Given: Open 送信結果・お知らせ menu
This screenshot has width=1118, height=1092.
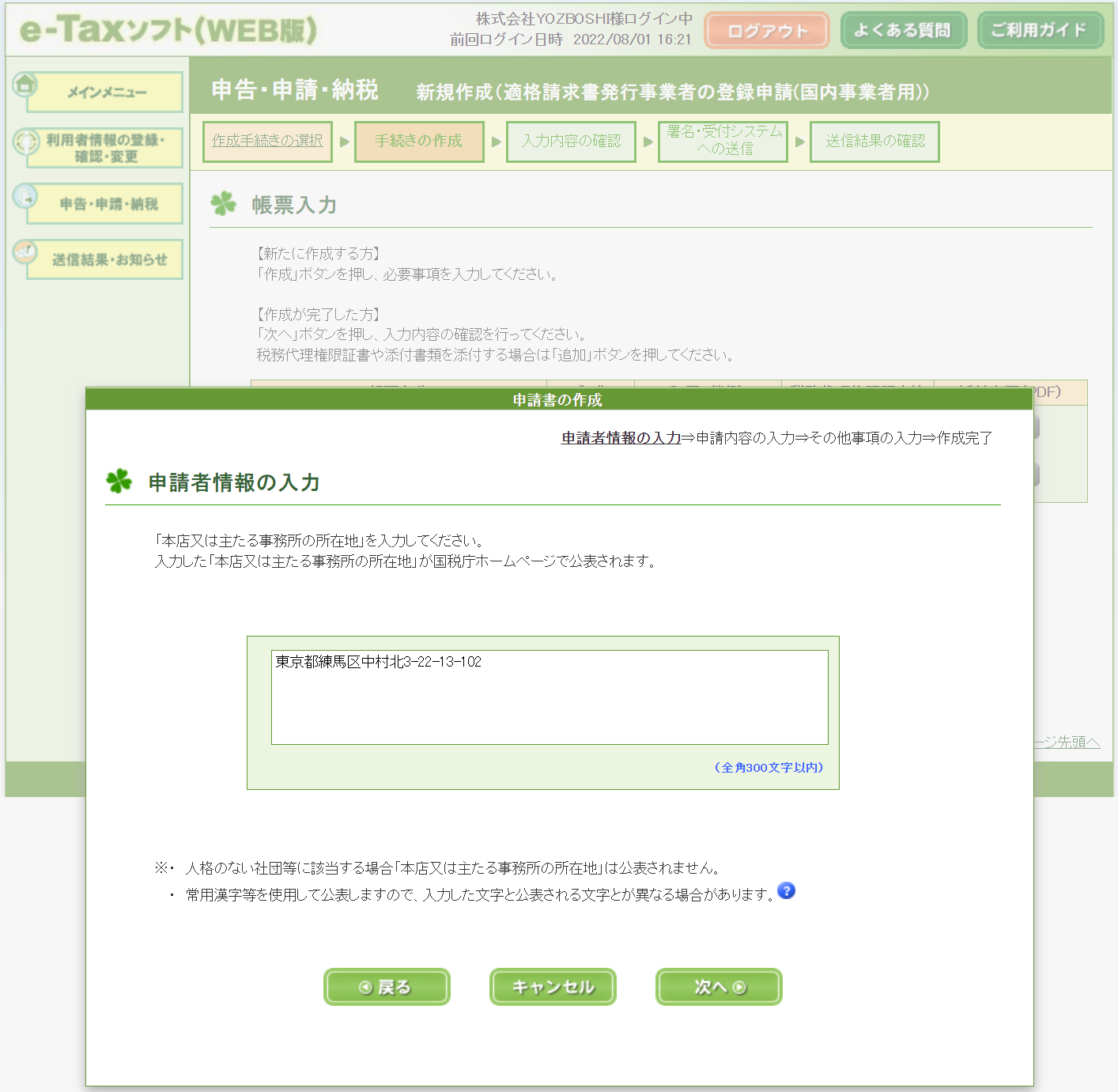Looking at the screenshot, I should pyautogui.click(x=105, y=259).
